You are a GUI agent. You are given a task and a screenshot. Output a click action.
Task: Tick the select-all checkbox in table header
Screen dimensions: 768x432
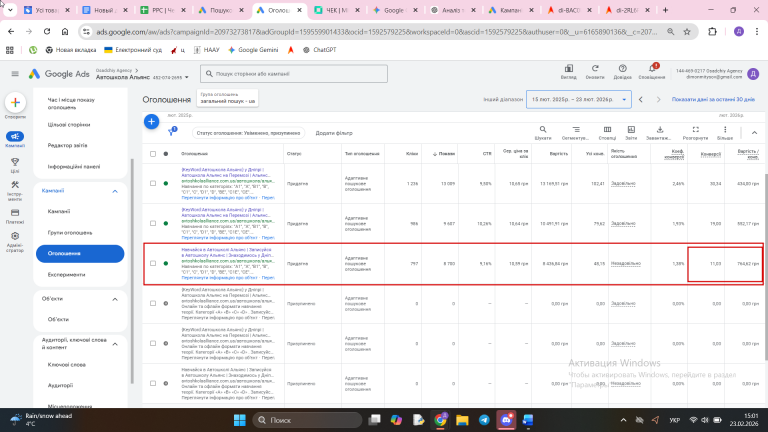[153, 154]
